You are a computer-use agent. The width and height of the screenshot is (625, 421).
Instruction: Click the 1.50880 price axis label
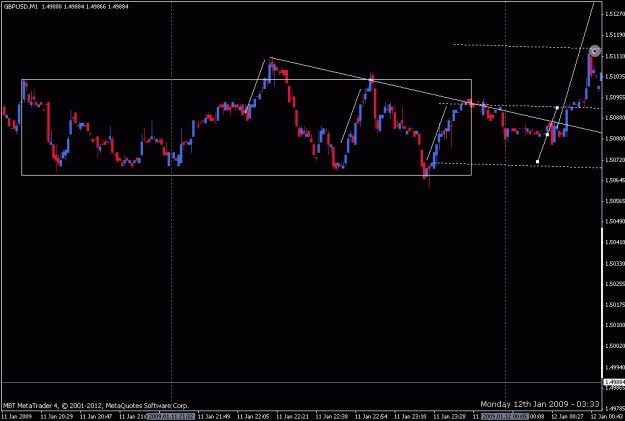pyautogui.click(x=614, y=118)
